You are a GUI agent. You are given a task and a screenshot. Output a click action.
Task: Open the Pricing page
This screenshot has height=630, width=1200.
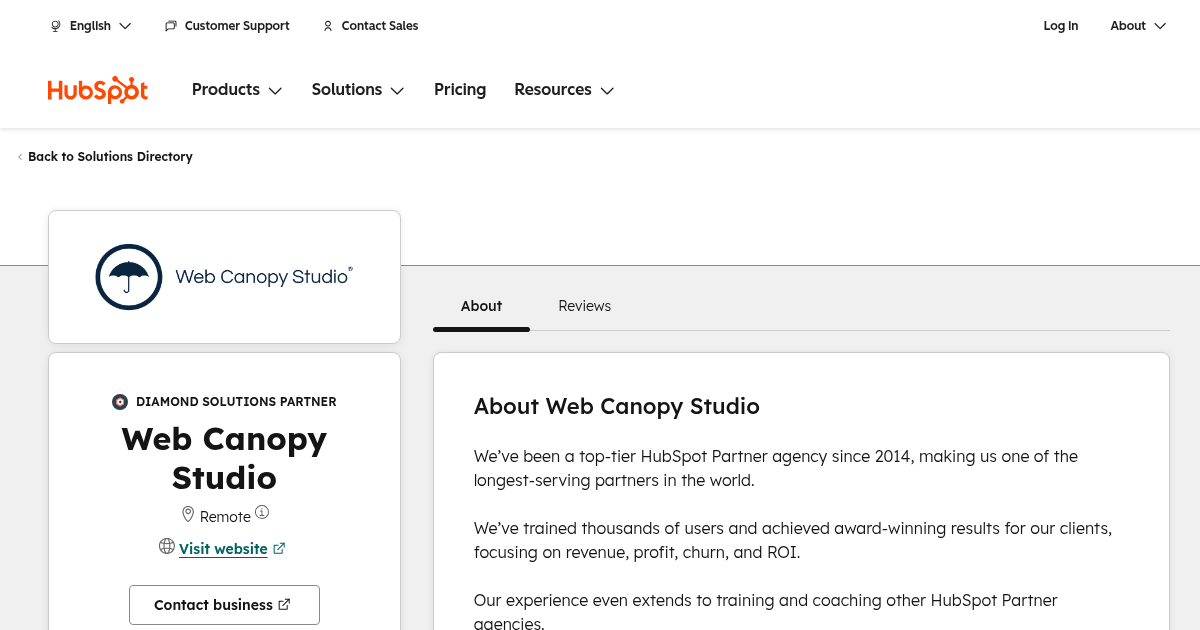pyautogui.click(x=460, y=90)
